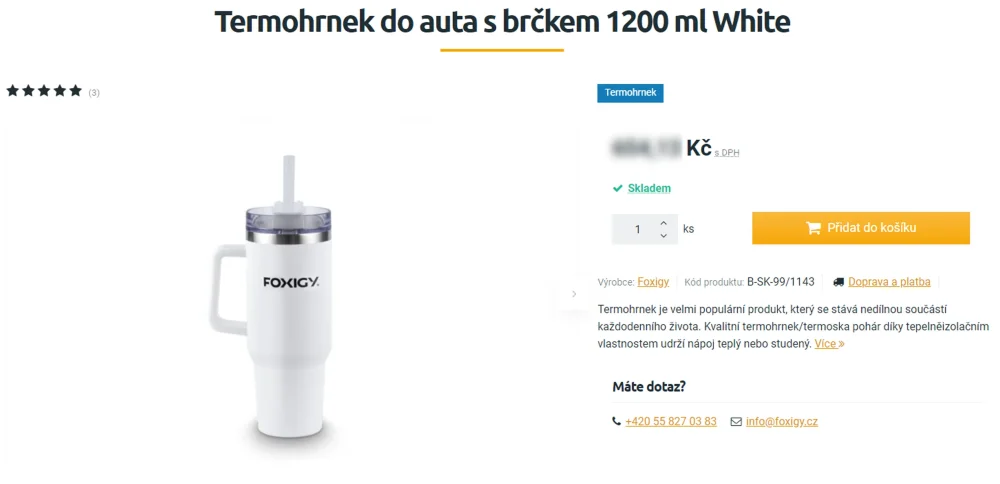
Task: Click the green Skladem checkmark icon
Action: tap(617, 189)
